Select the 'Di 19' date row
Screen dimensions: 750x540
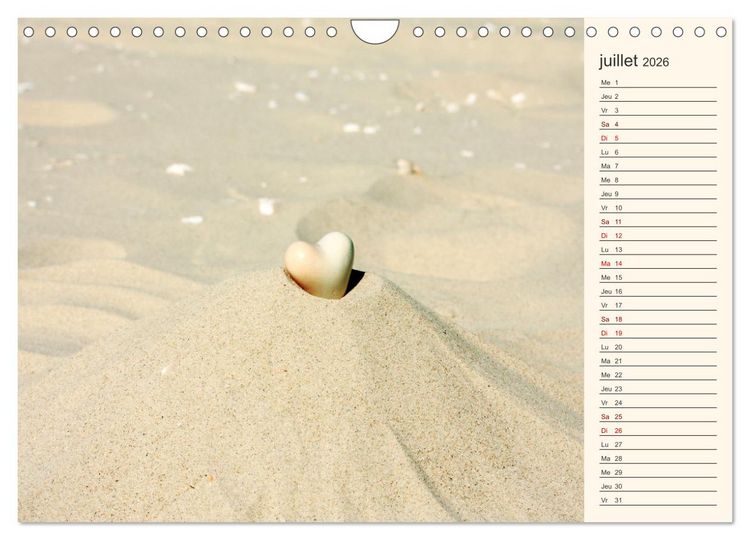tap(658, 333)
